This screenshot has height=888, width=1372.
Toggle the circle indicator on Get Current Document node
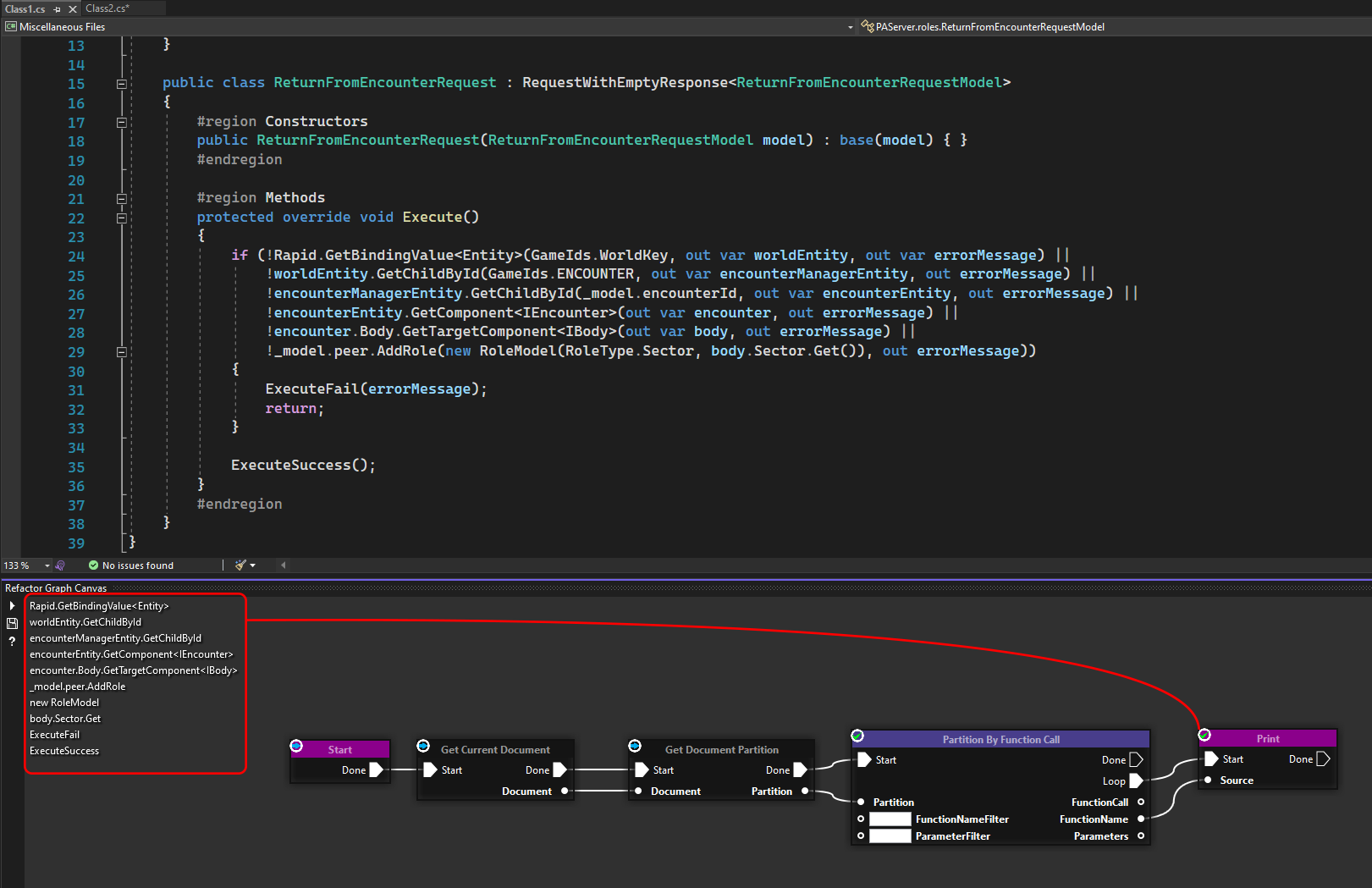[x=423, y=746]
